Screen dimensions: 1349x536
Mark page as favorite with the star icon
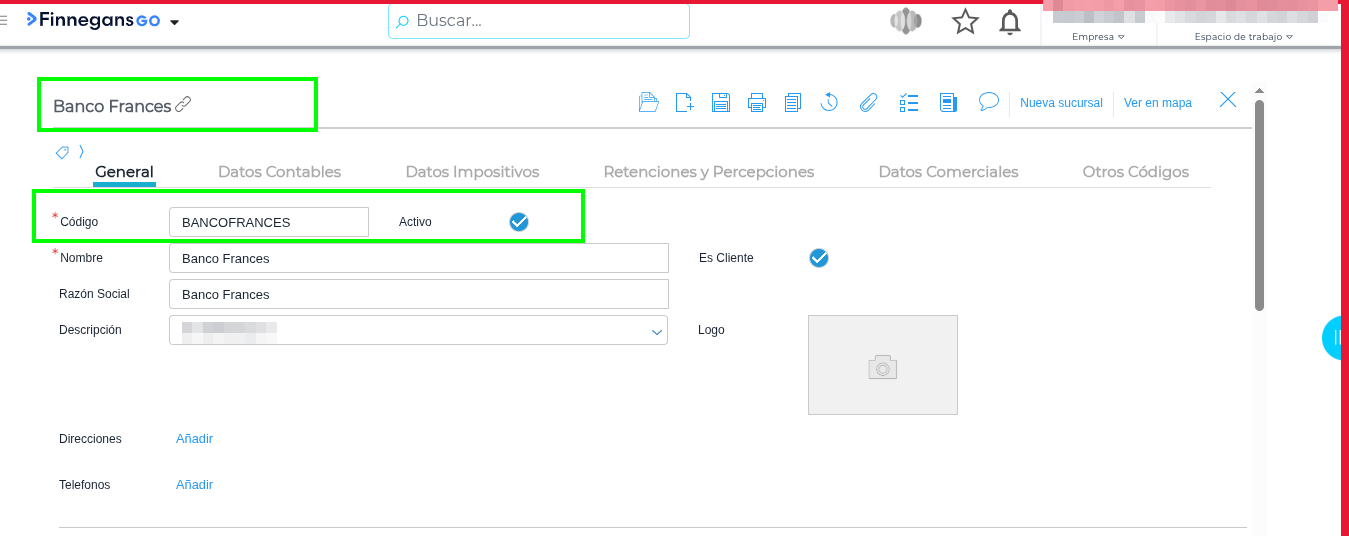click(x=965, y=22)
